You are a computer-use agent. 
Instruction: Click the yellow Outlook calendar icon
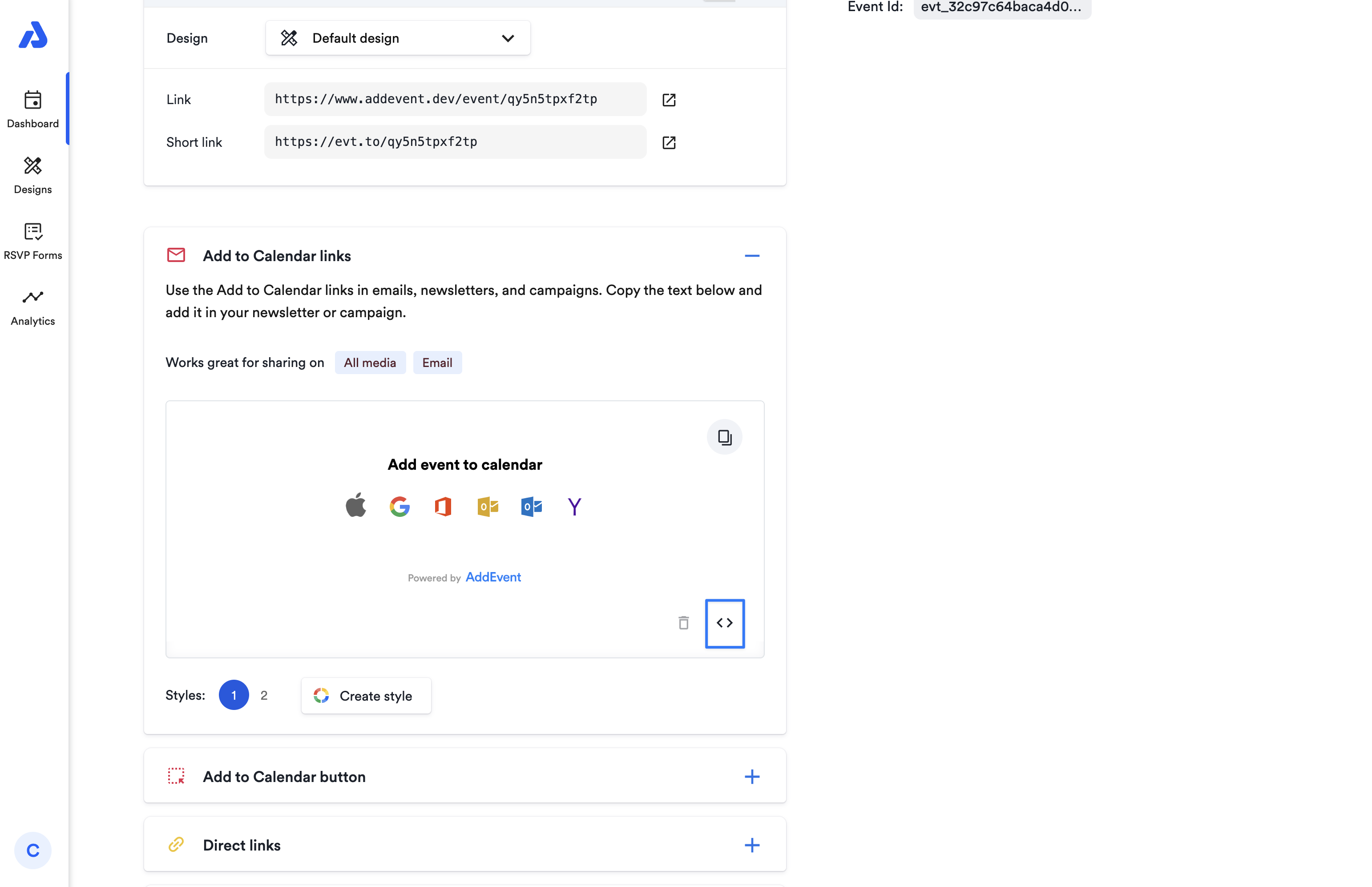[x=487, y=506]
